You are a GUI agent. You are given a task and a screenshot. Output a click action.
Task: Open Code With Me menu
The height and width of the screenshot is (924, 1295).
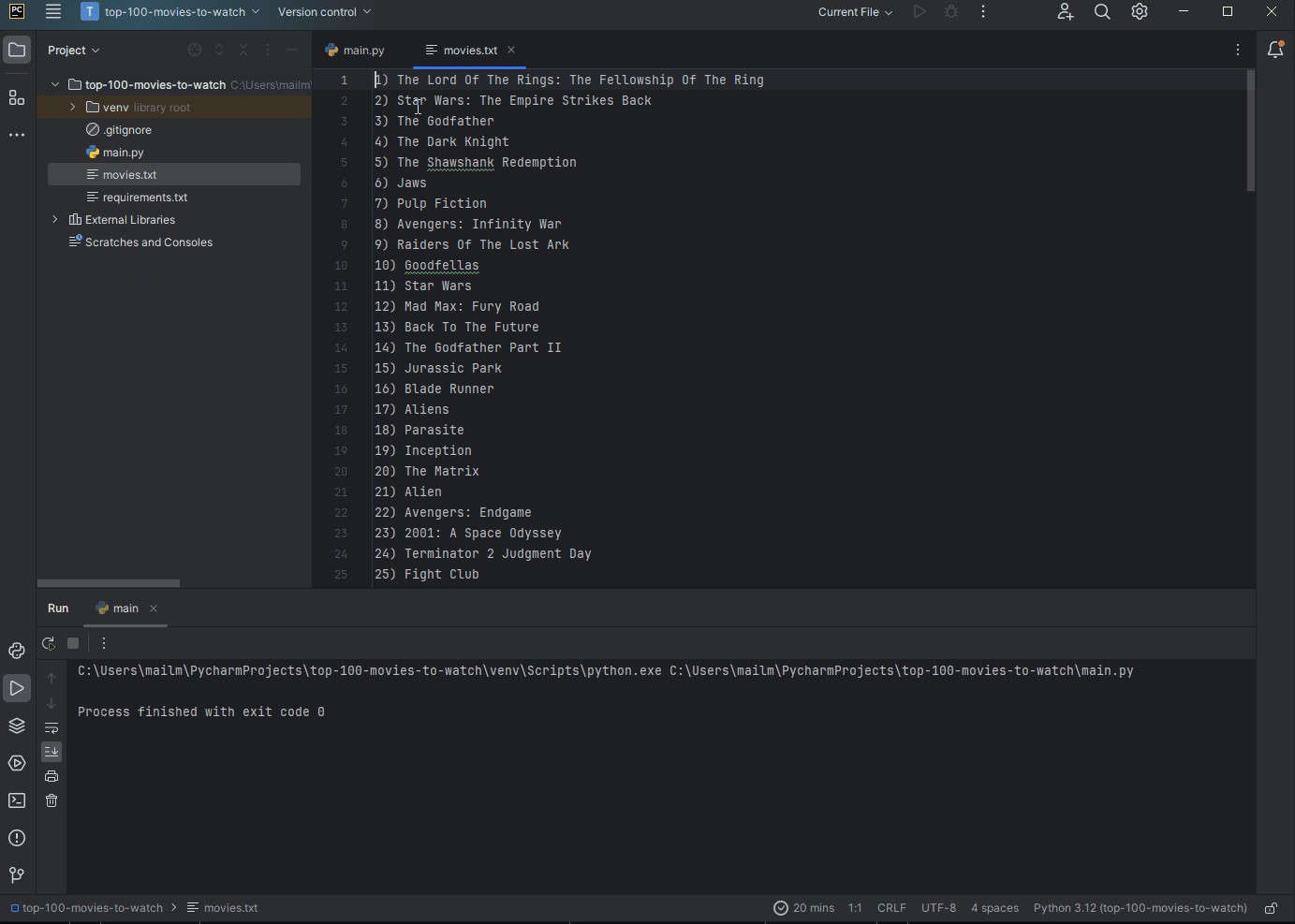click(x=1065, y=12)
